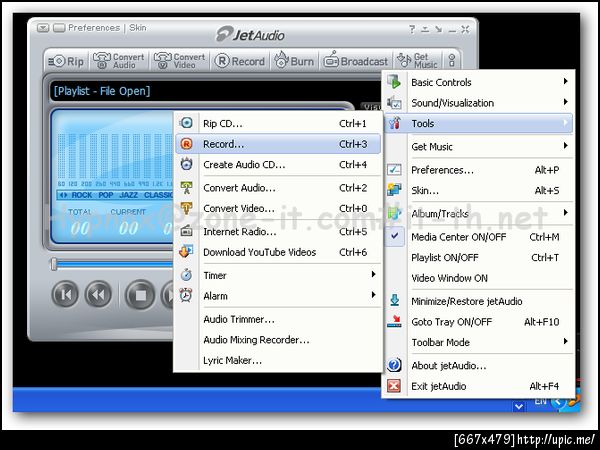Open Convert Video from the toolbar
The width and height of the screenshot is (600, 450).
(x=179, y=61)
